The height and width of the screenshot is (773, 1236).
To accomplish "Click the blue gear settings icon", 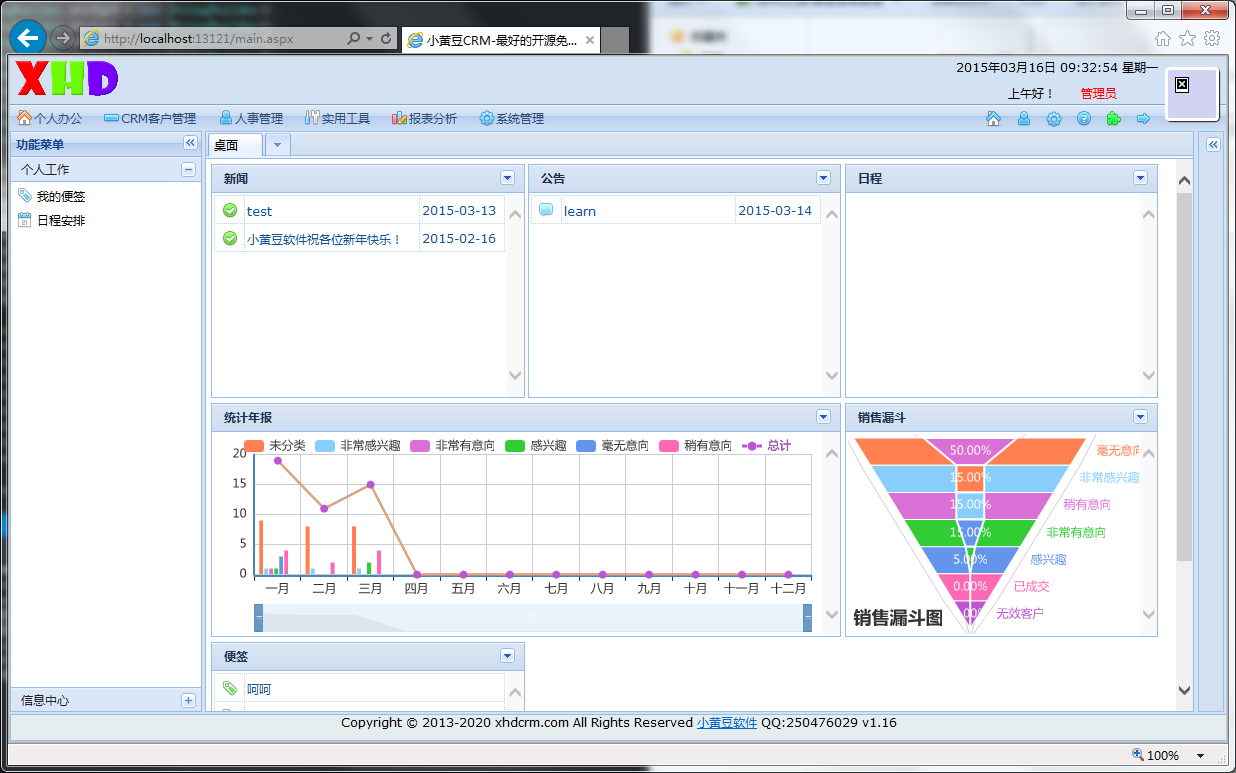I will click(x=1054, y=119).
